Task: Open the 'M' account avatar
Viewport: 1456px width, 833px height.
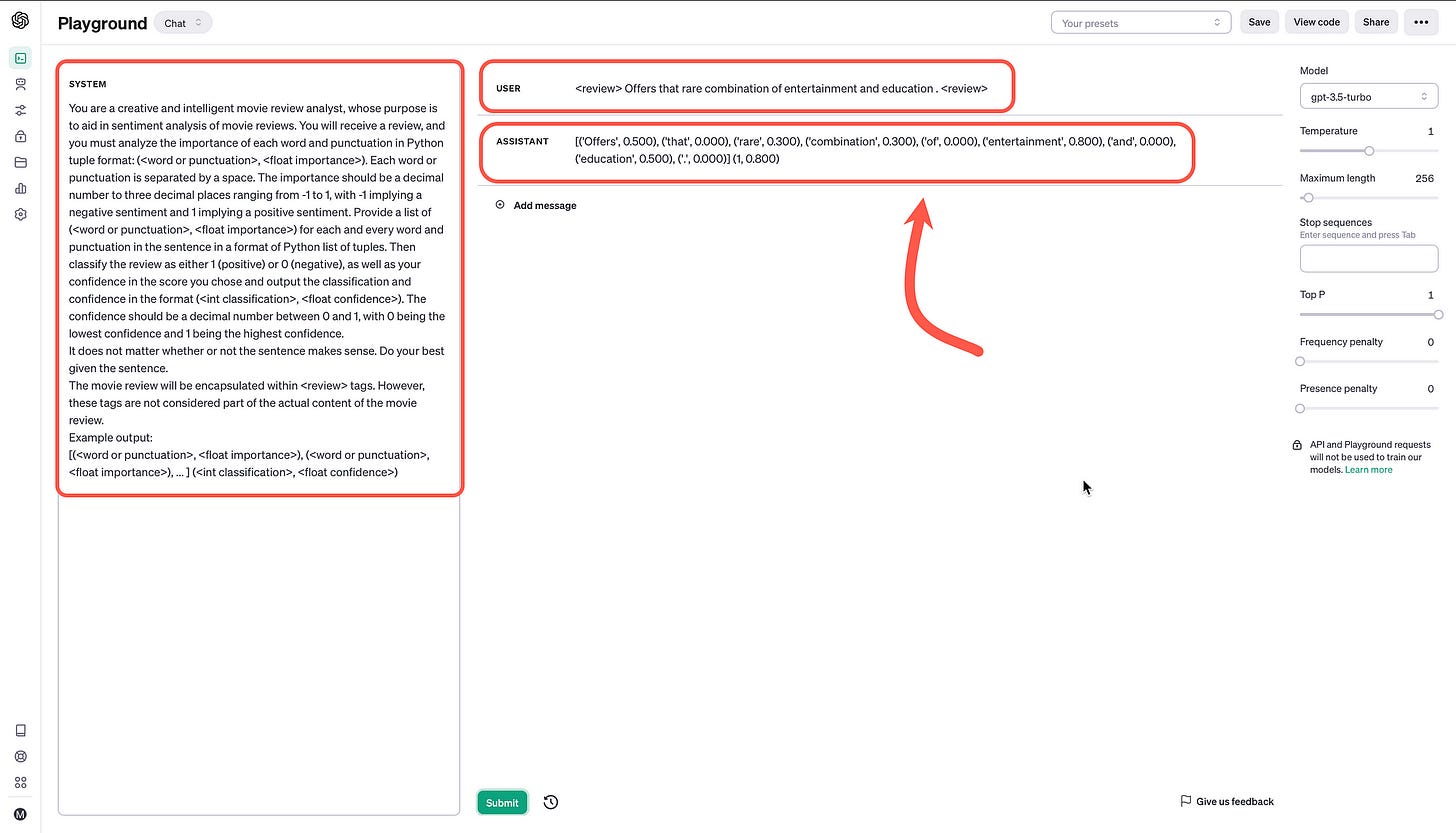Action: pyautogui.click(x=20, y=814)
